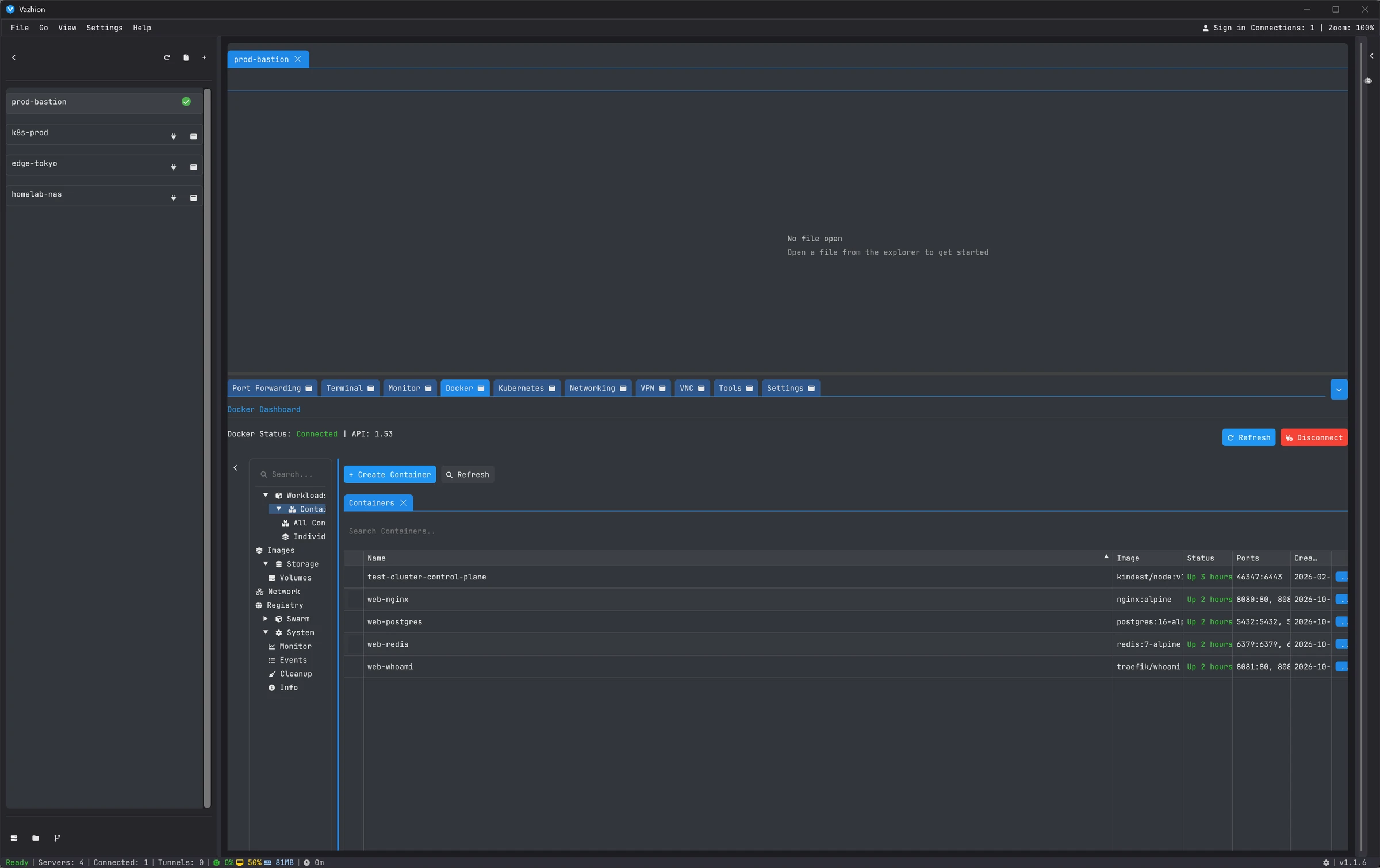Screen dimensions: 1380x868
Task: Collapse the System tree node
Action: click(266, 633)
